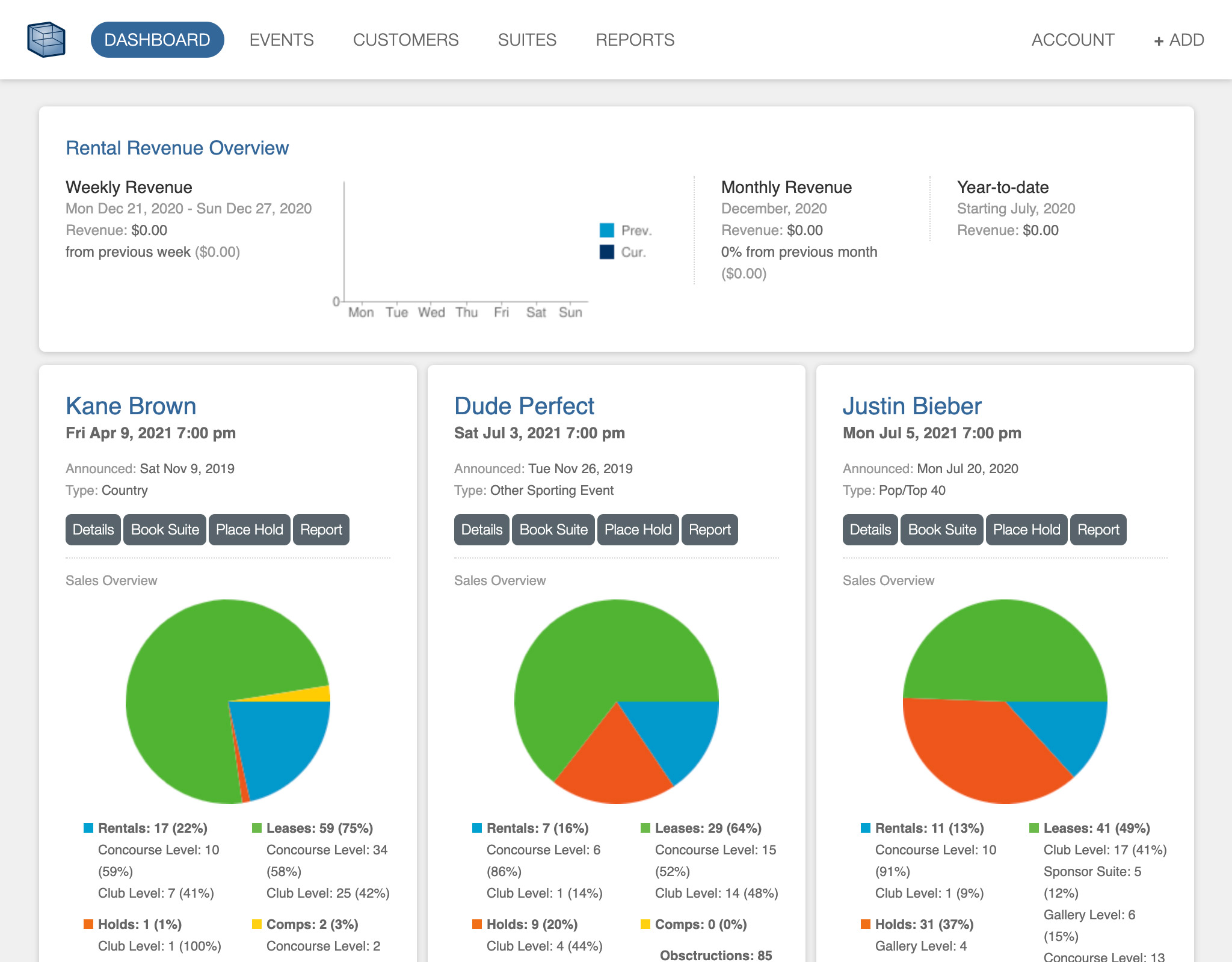Viewport: 1232px width, 962px height.
Task: Book Suite for Justin Bieber
Action: tap(942, 530)
